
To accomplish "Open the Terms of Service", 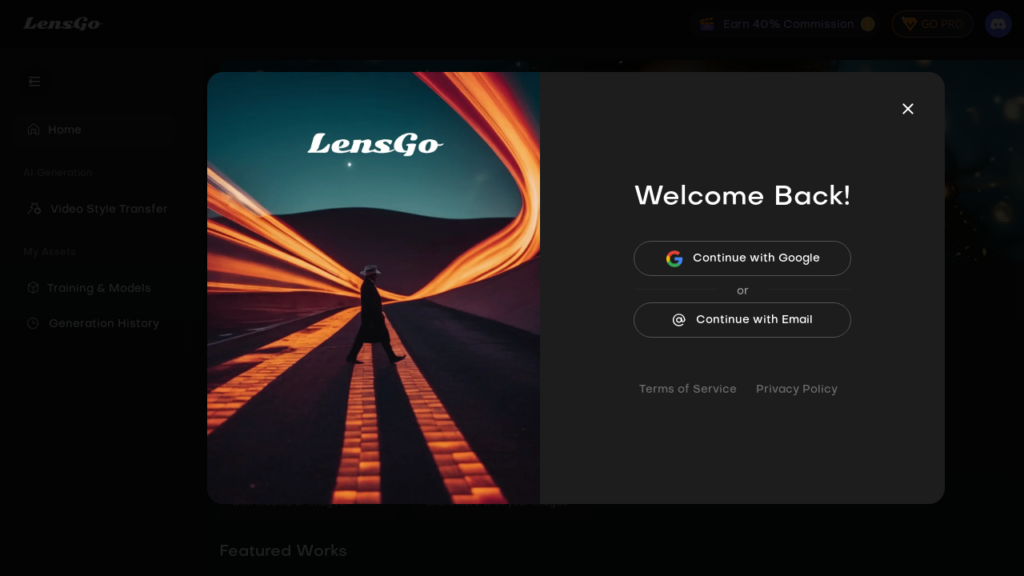I will (687, 388).
